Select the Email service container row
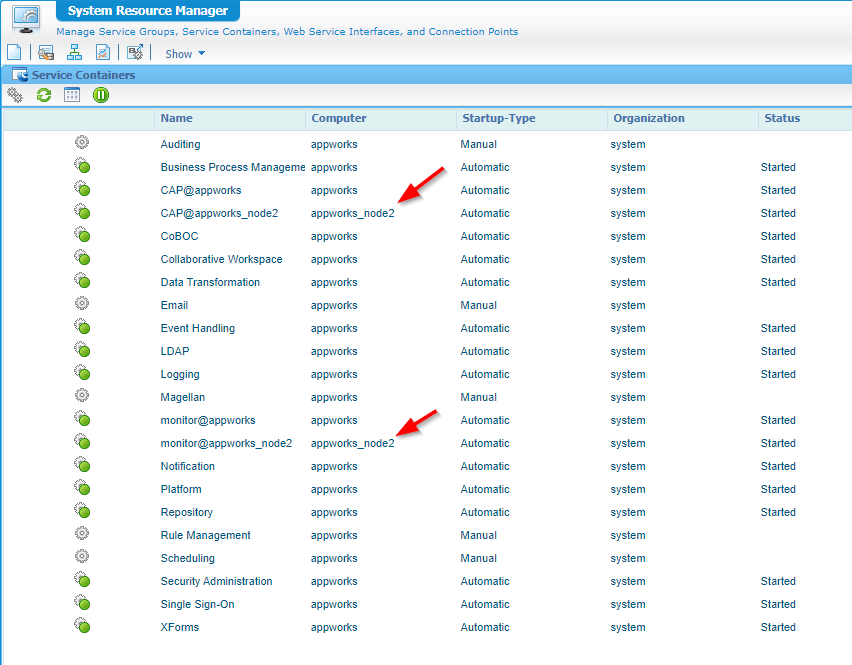Image resolution: width=852 pixels, height=665 pixels. (x=174, y=305)
